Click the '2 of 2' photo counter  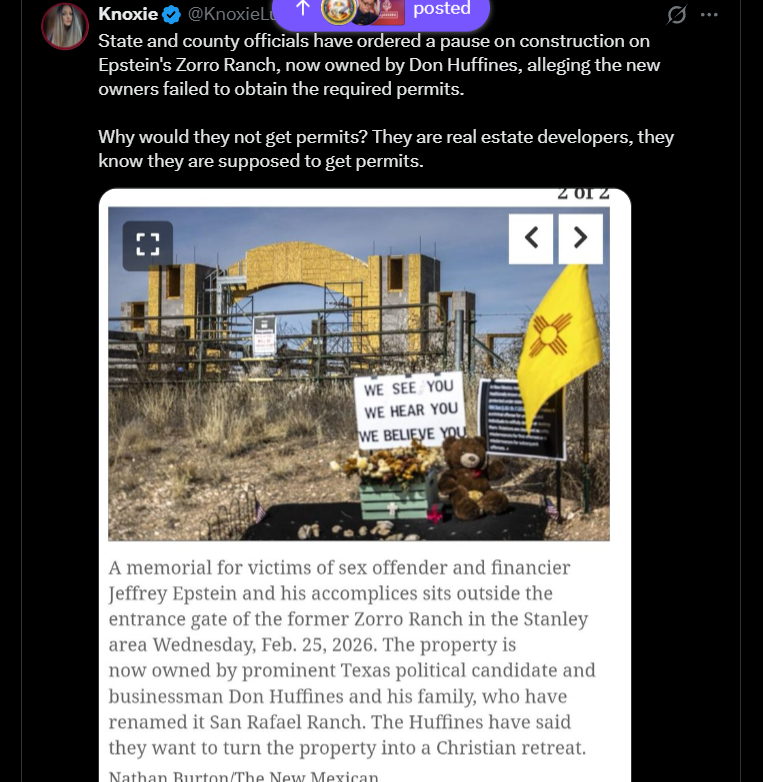[583, 194]
